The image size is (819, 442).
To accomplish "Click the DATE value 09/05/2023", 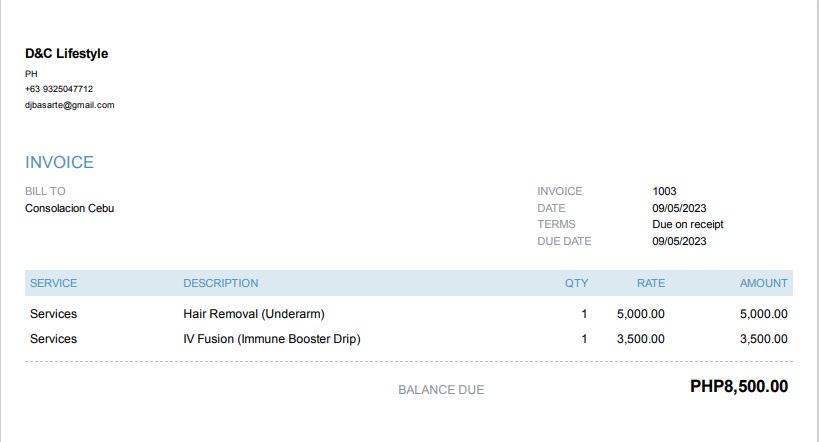I will click(x=679, y=208).
